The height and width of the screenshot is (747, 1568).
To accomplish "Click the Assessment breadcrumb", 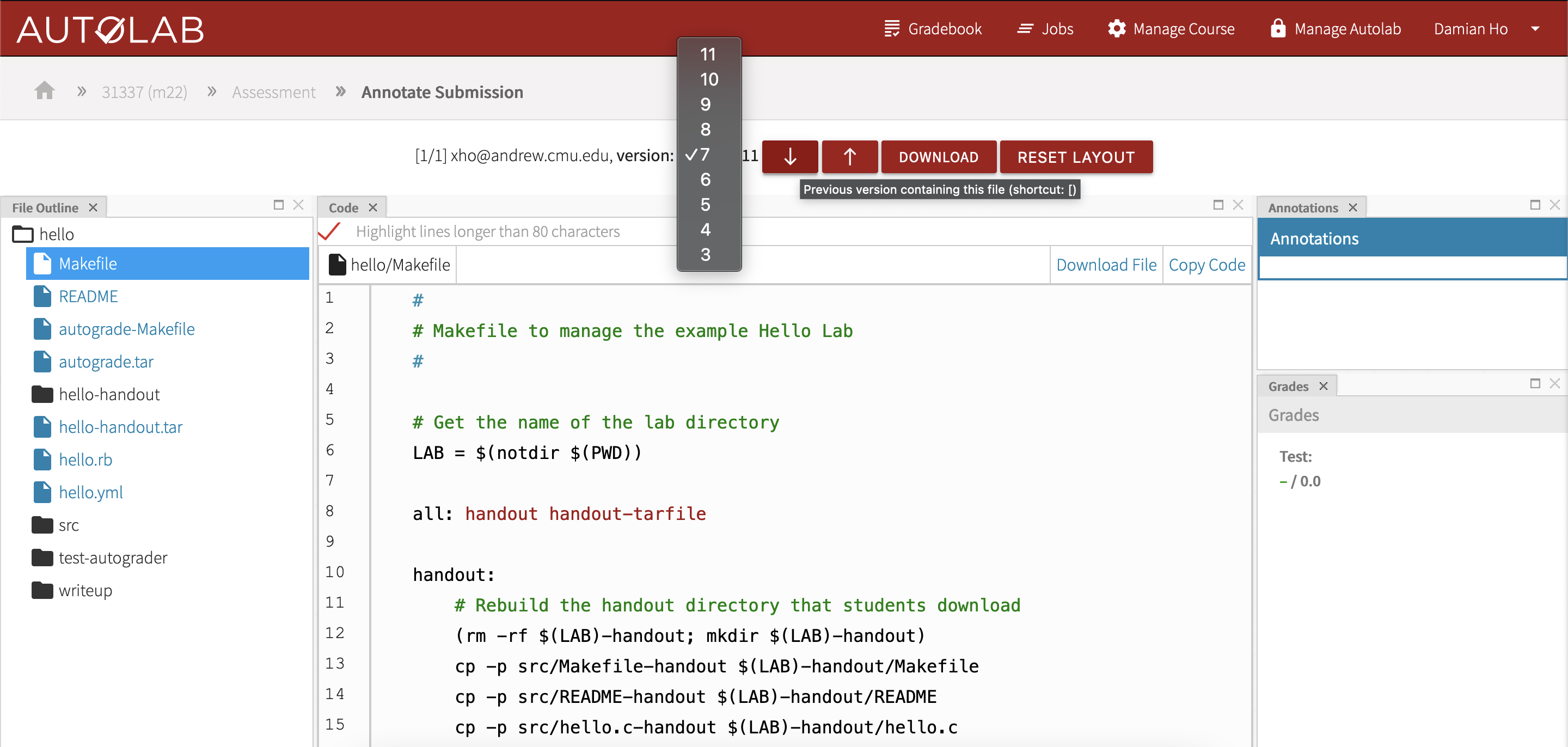I will 274,92.
